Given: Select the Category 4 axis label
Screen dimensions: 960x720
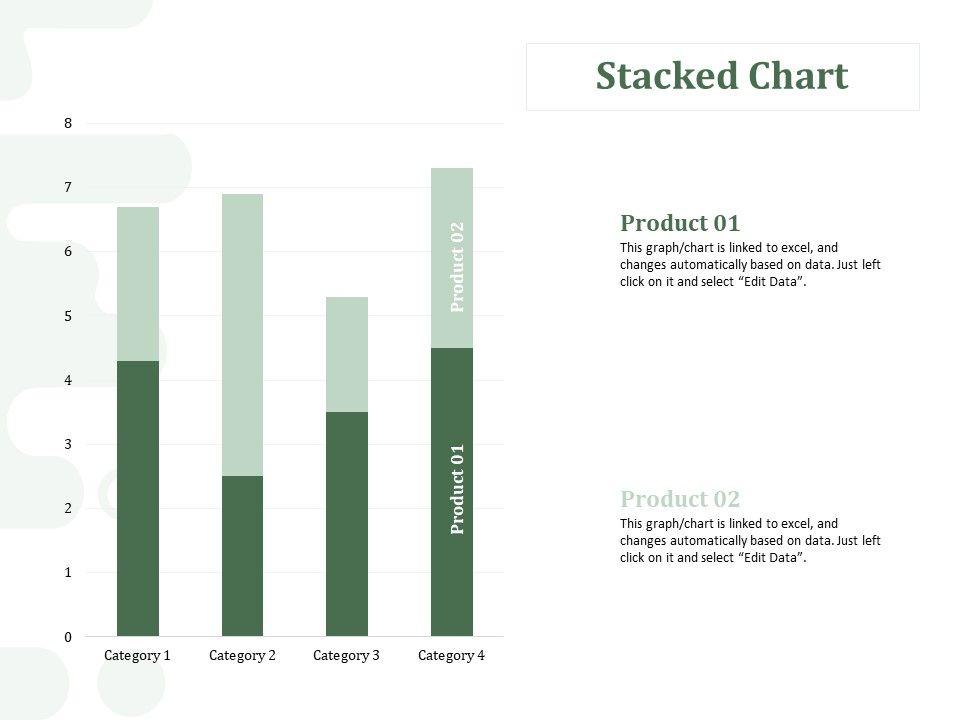Looking at the screenshot, I should [451, 656].
